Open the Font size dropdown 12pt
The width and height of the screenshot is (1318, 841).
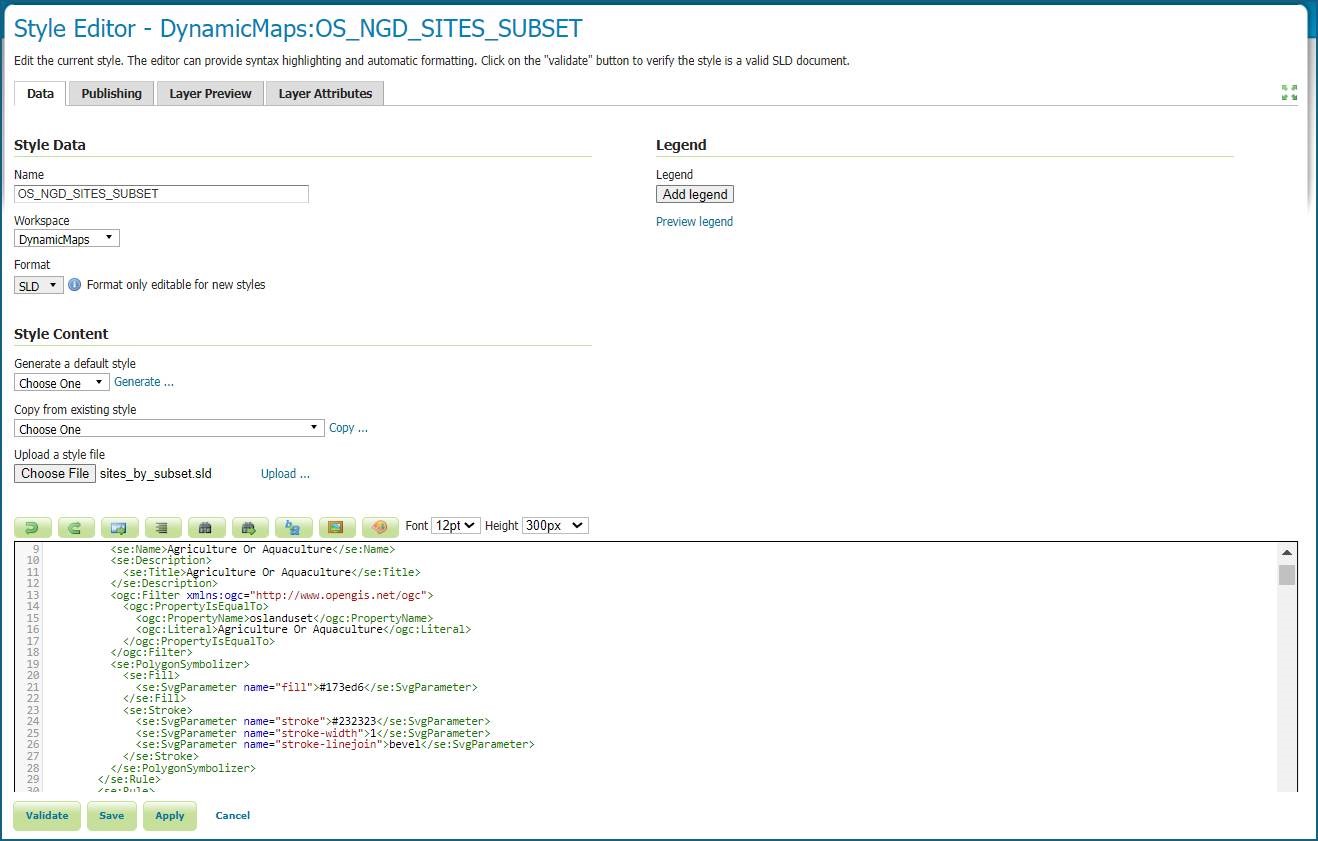pyautogui.click(x=457, y=525)
